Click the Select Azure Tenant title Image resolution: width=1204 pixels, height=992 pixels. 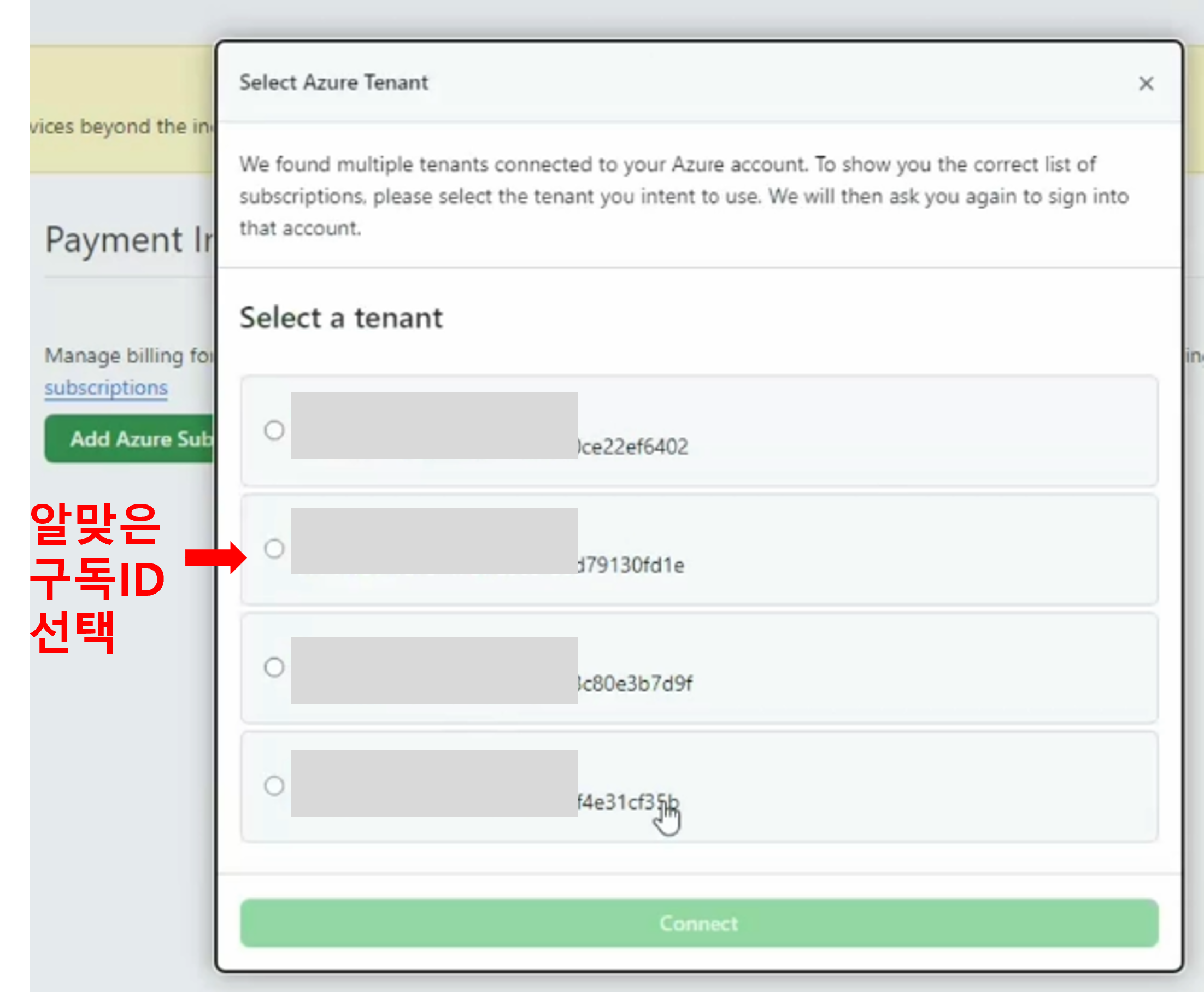(334, 83)
